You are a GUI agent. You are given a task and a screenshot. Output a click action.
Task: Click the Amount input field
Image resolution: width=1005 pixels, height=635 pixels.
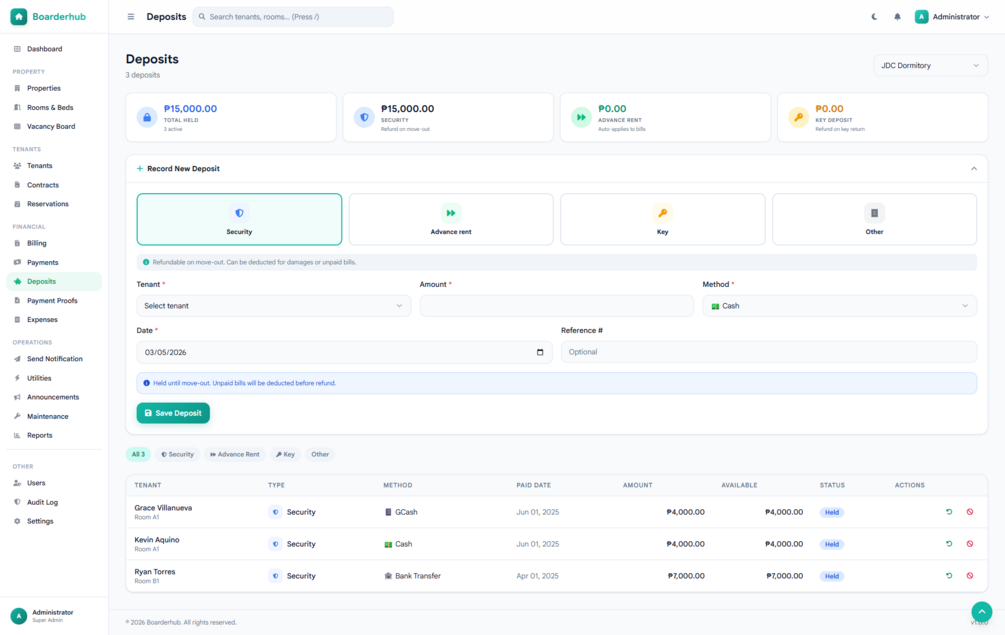click(556, 306)
